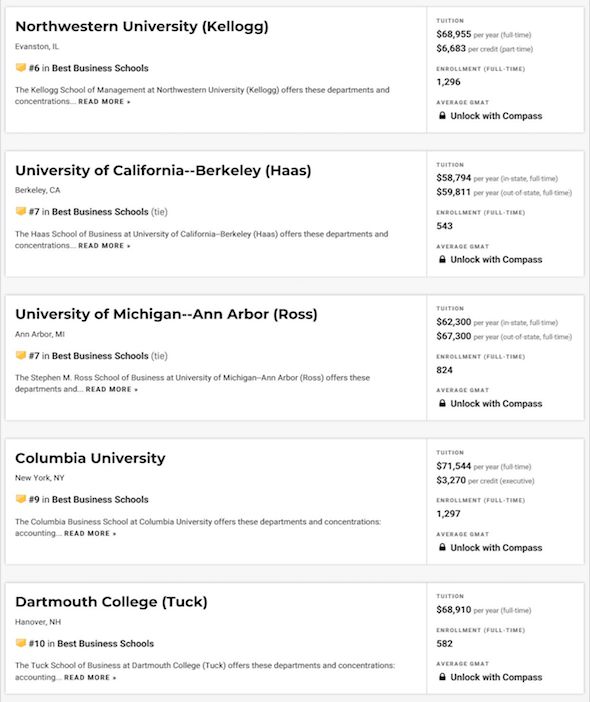
Task: Expand Read More for Columbia Business School
Action: tap(90, 534)
